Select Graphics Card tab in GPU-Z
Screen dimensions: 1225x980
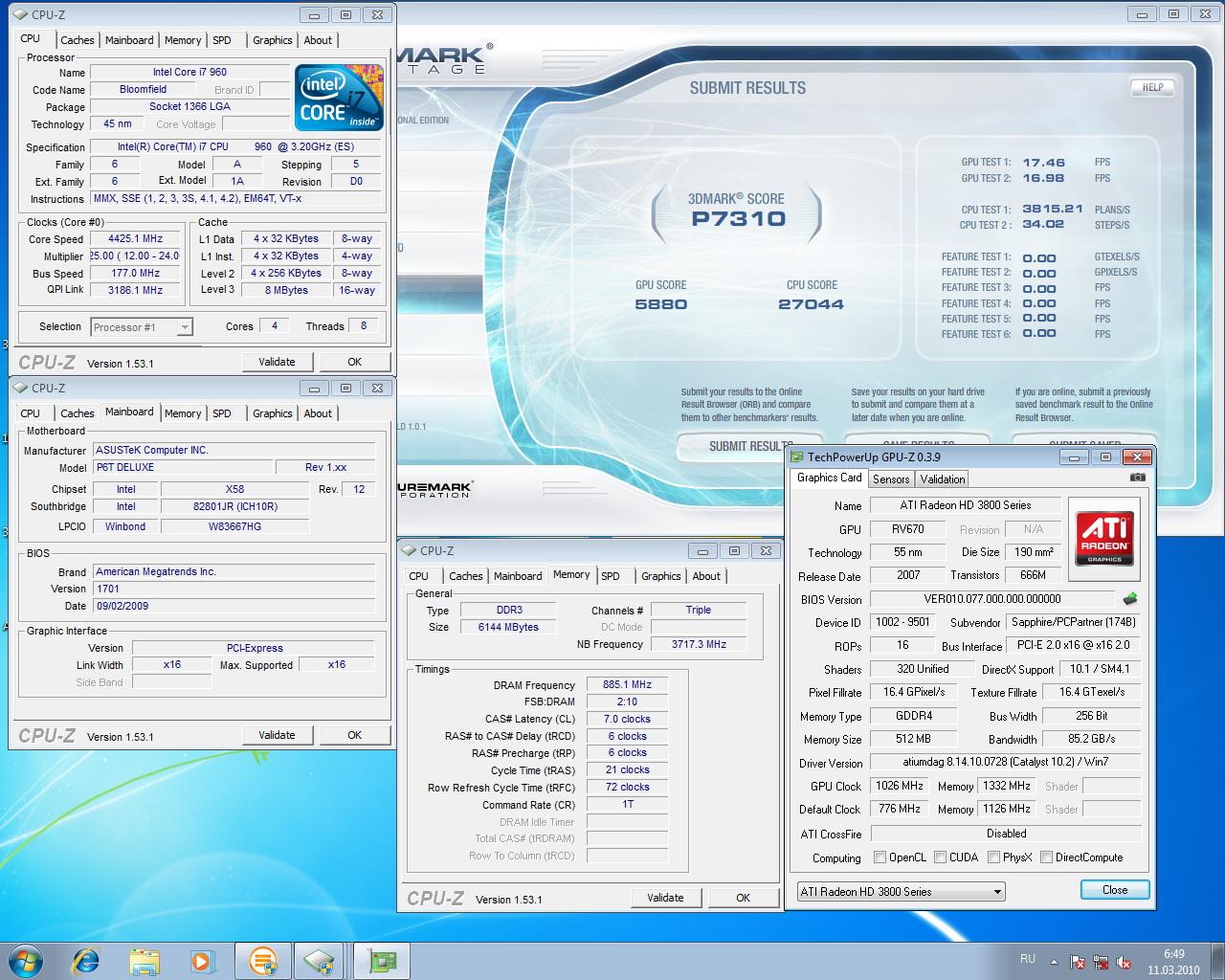(x=830, y=478)
